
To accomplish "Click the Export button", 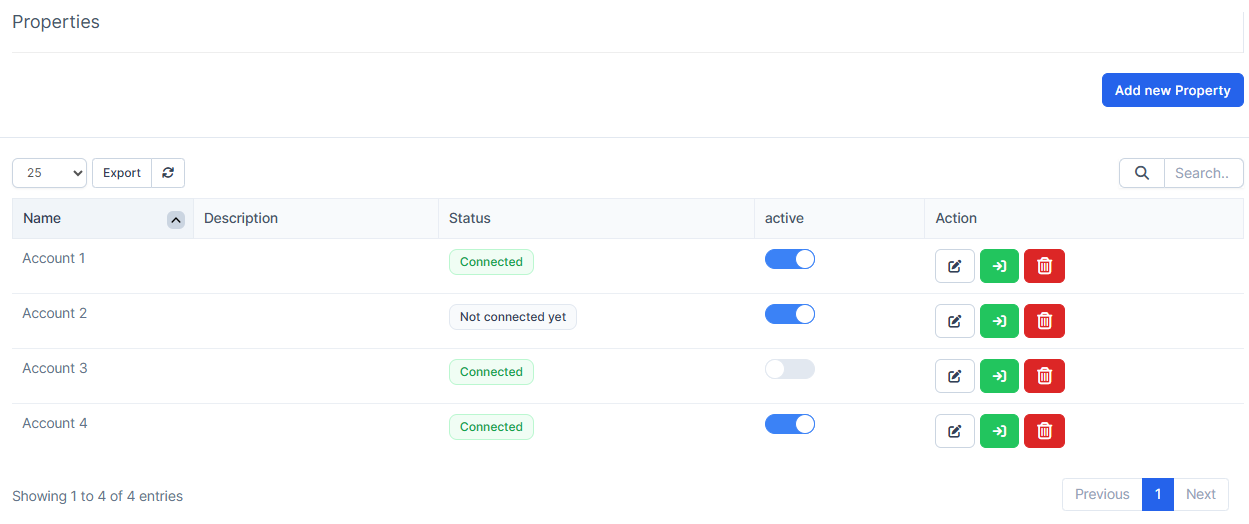I will [x=122, y=173].
